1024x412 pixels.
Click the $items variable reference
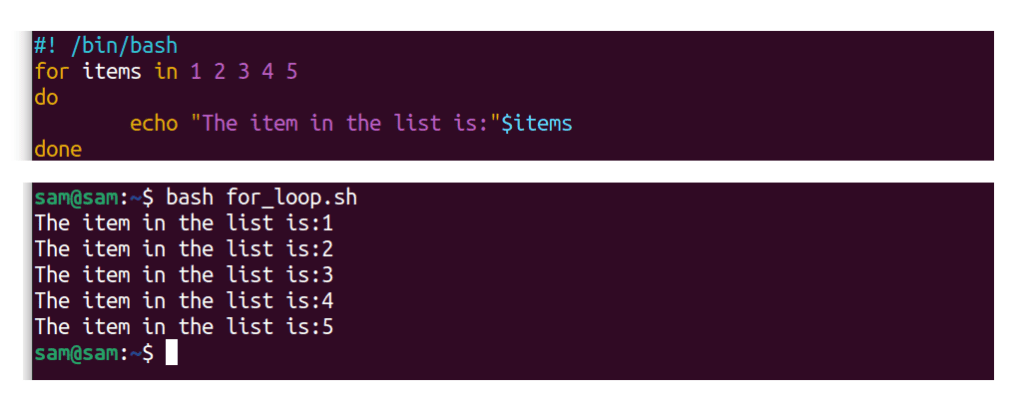[536, 123]
